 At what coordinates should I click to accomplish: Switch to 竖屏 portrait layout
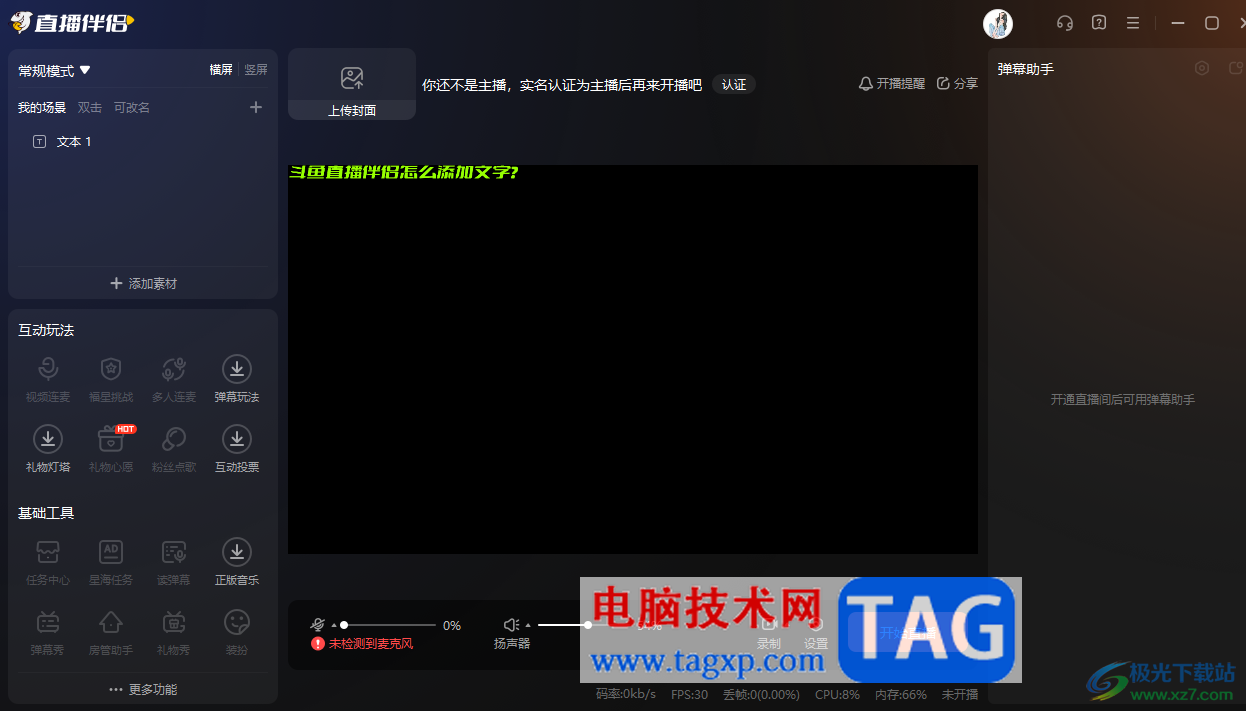256,70
